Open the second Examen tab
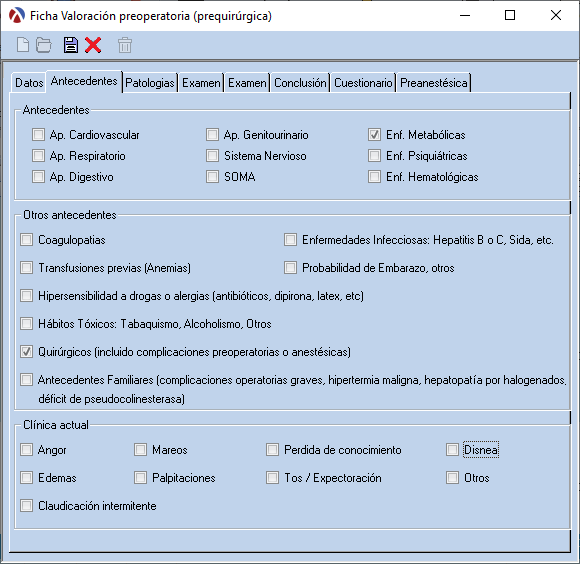The width and height of the screenshot is (580, 564). (247, 83)
